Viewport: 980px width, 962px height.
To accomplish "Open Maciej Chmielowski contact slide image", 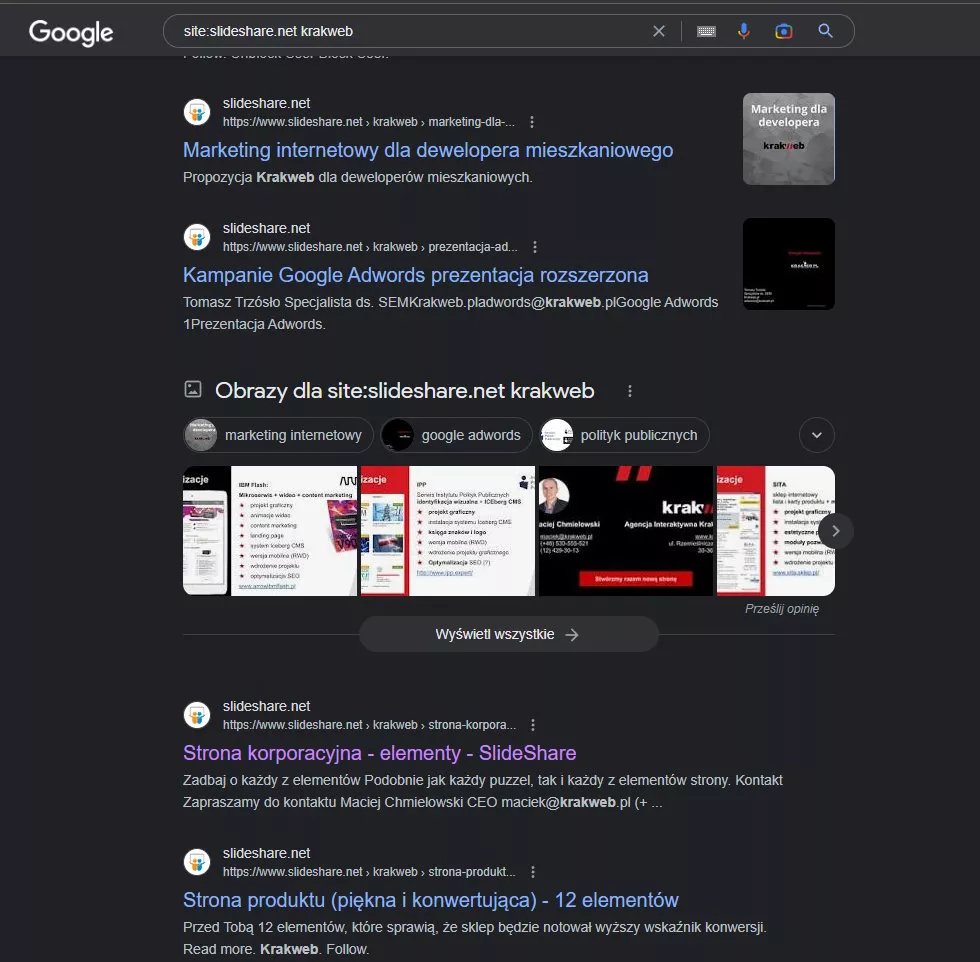I will tap(626, 531).
